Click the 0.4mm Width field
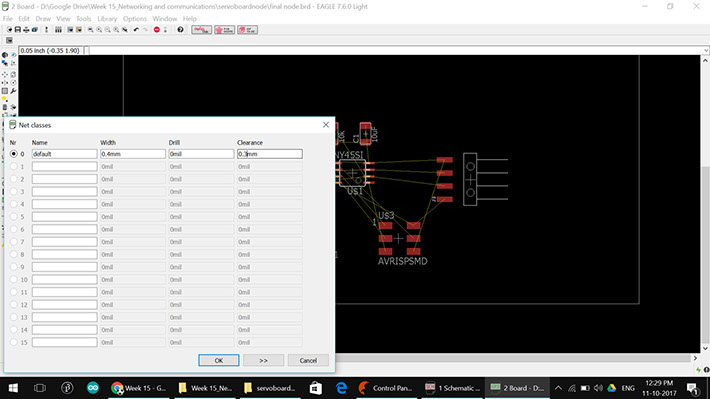The width and height of the screenshot is (710, 399). tap(133, 154)
